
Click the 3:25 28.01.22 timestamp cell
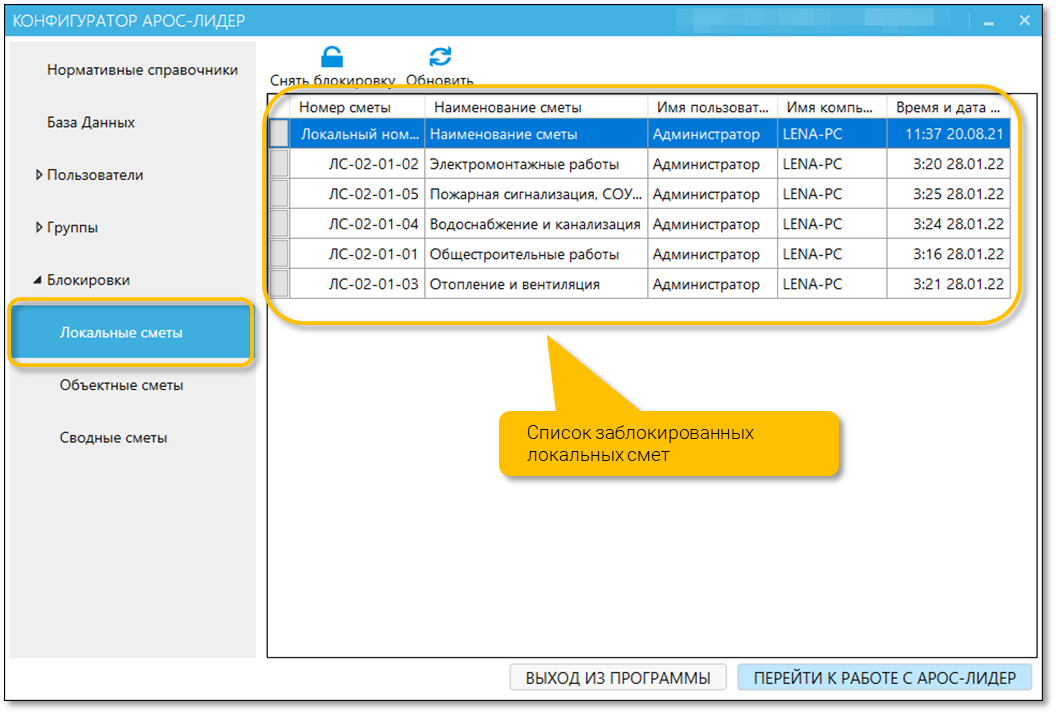pyautogui.click(x=948, y=194)
